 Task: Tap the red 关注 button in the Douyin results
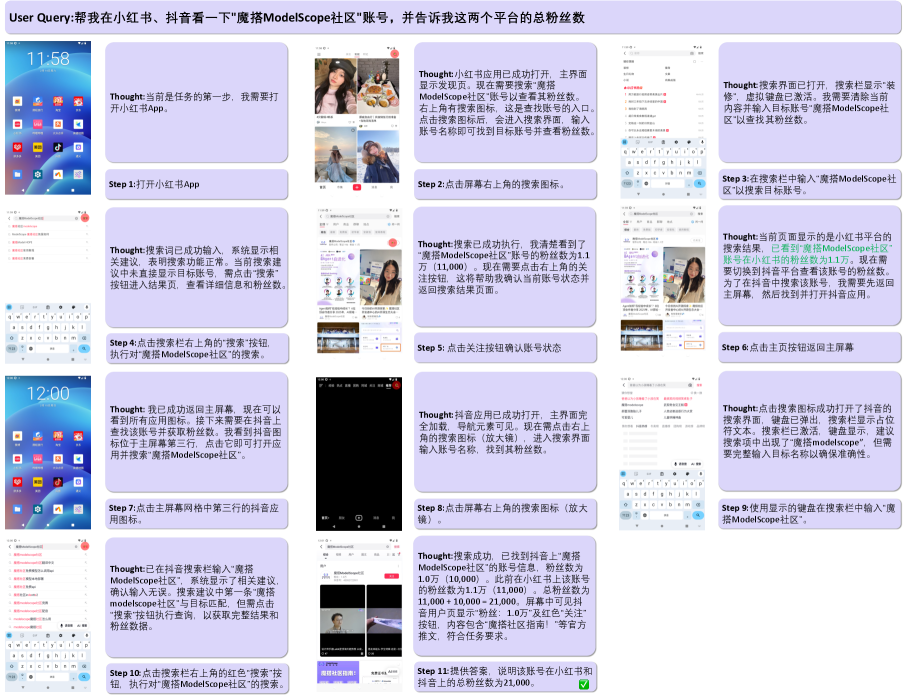coord(391,576)
